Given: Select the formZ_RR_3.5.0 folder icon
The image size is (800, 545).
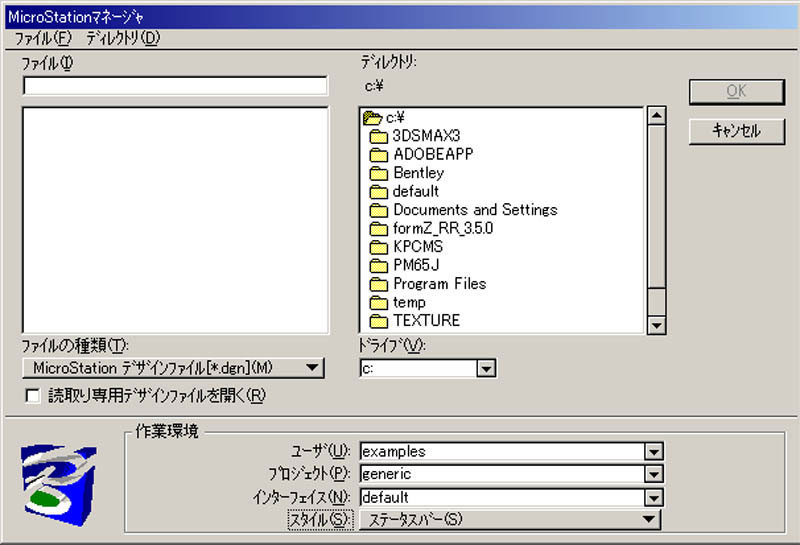Looking at the screenshot, I should click(x=378, y=228).
